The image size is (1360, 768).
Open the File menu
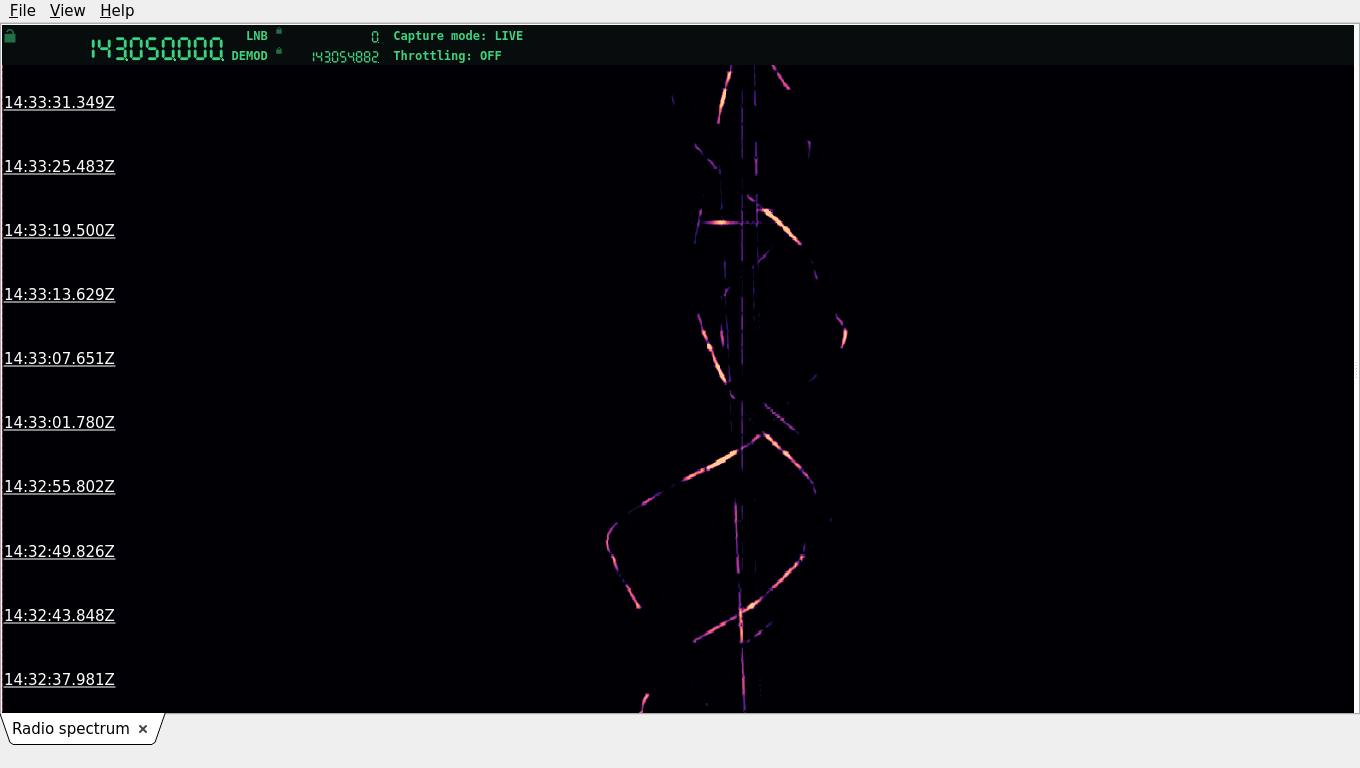coord(22,11)
